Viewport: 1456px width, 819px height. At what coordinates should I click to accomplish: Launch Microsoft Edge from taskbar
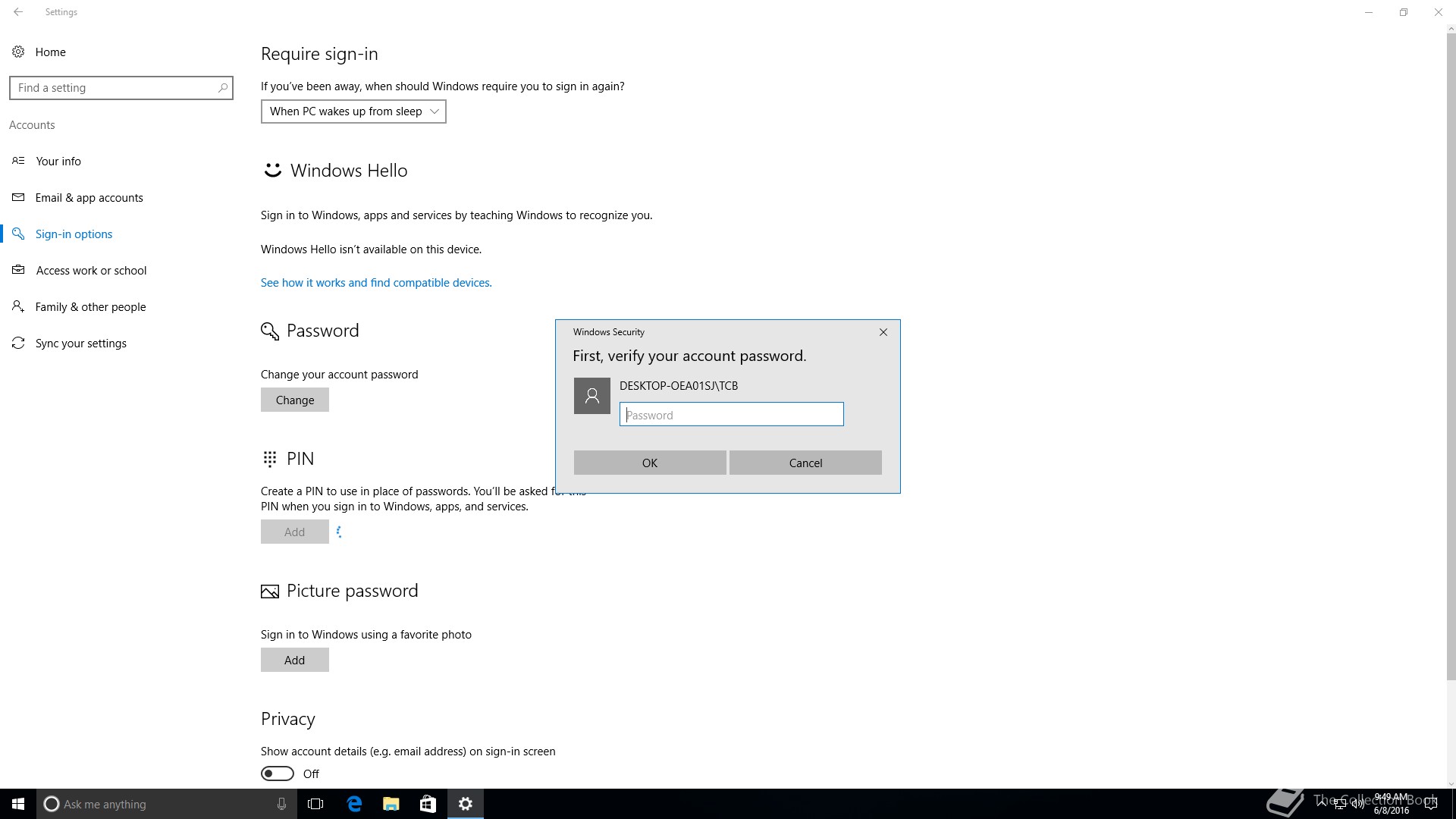point(354,804)
